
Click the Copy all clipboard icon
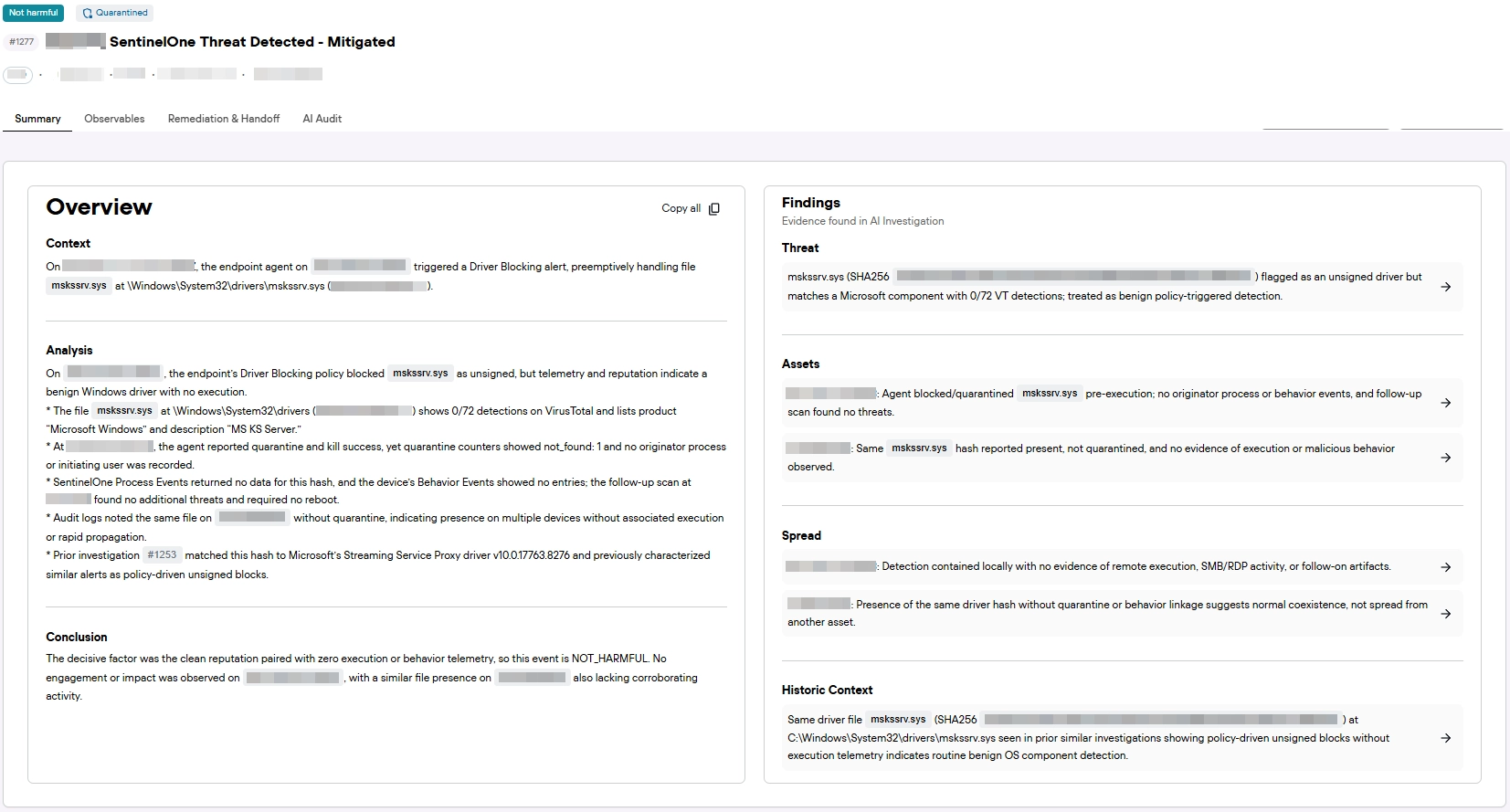pyautogui.click(x=714, y=208)
